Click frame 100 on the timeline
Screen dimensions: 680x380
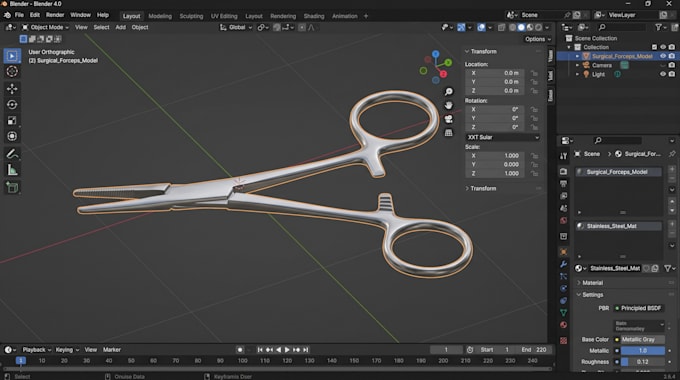[242, 361]
